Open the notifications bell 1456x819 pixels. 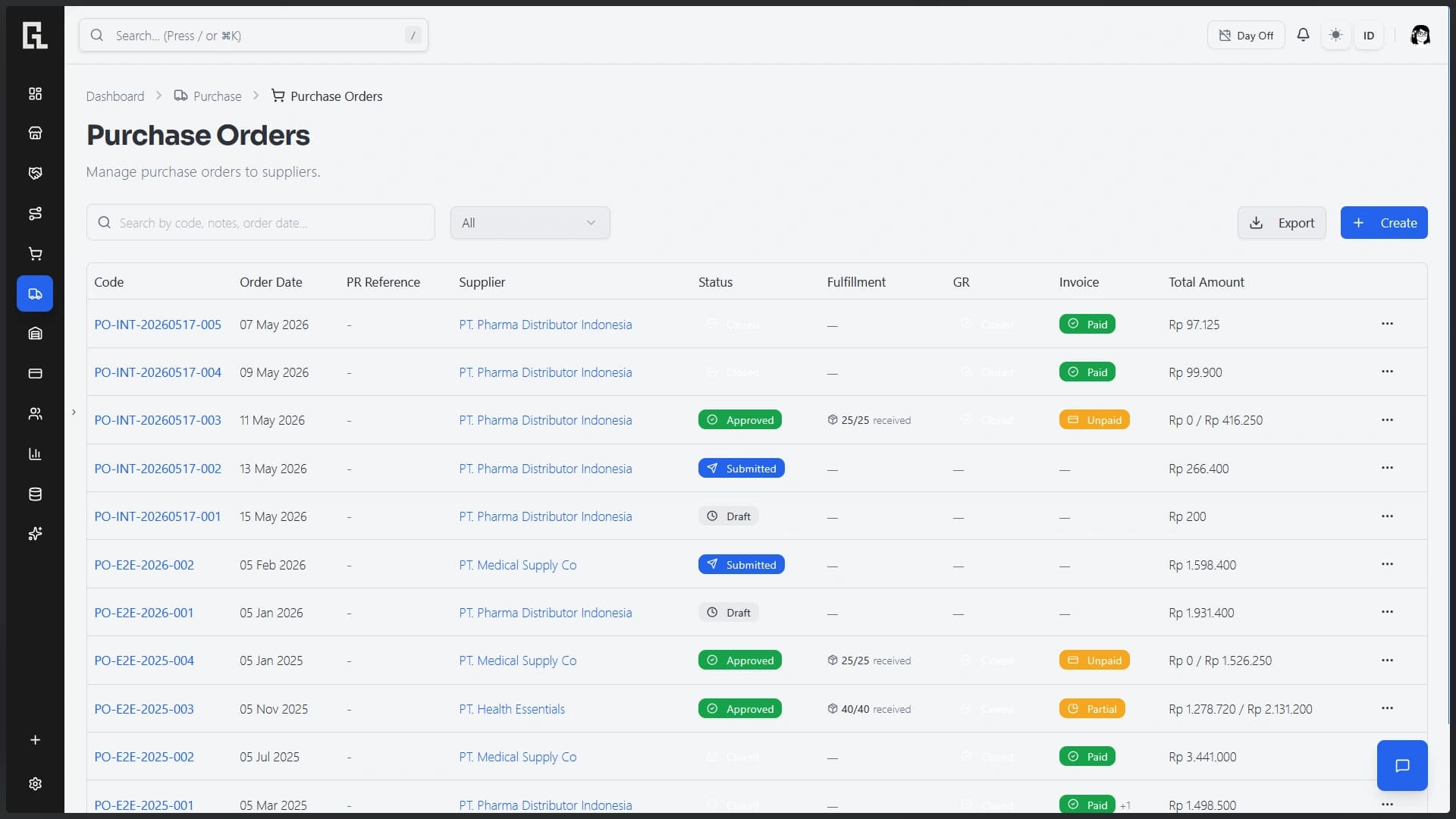[x=1303, y=35]
